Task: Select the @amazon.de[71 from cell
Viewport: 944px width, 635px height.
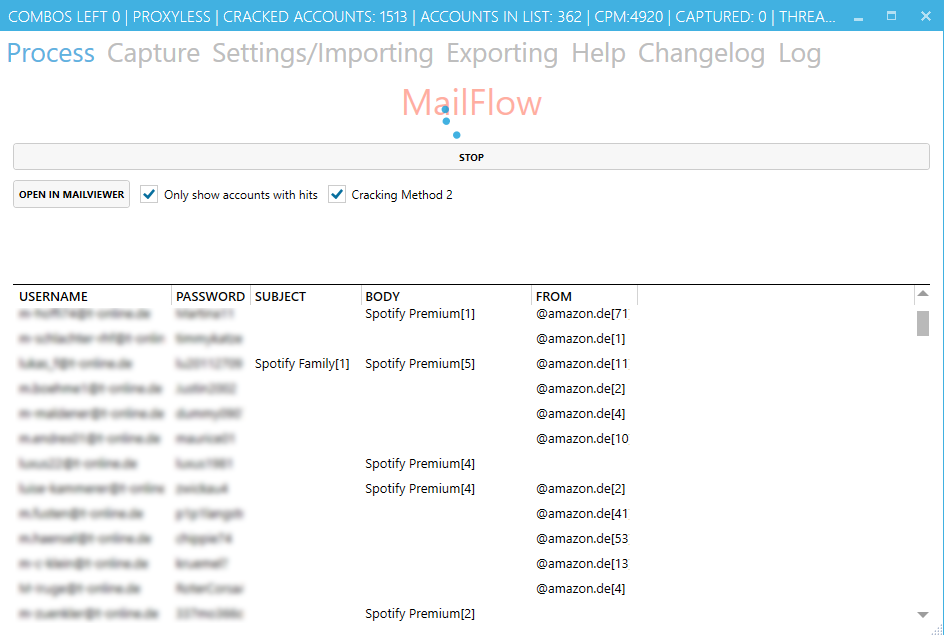Action: click(582, 314)
